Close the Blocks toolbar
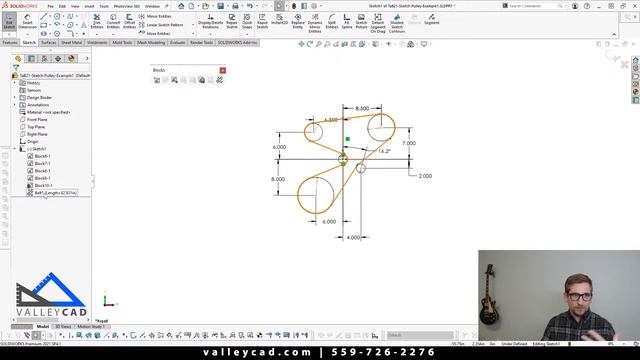640x360 pixels. [x=223, y=70]
